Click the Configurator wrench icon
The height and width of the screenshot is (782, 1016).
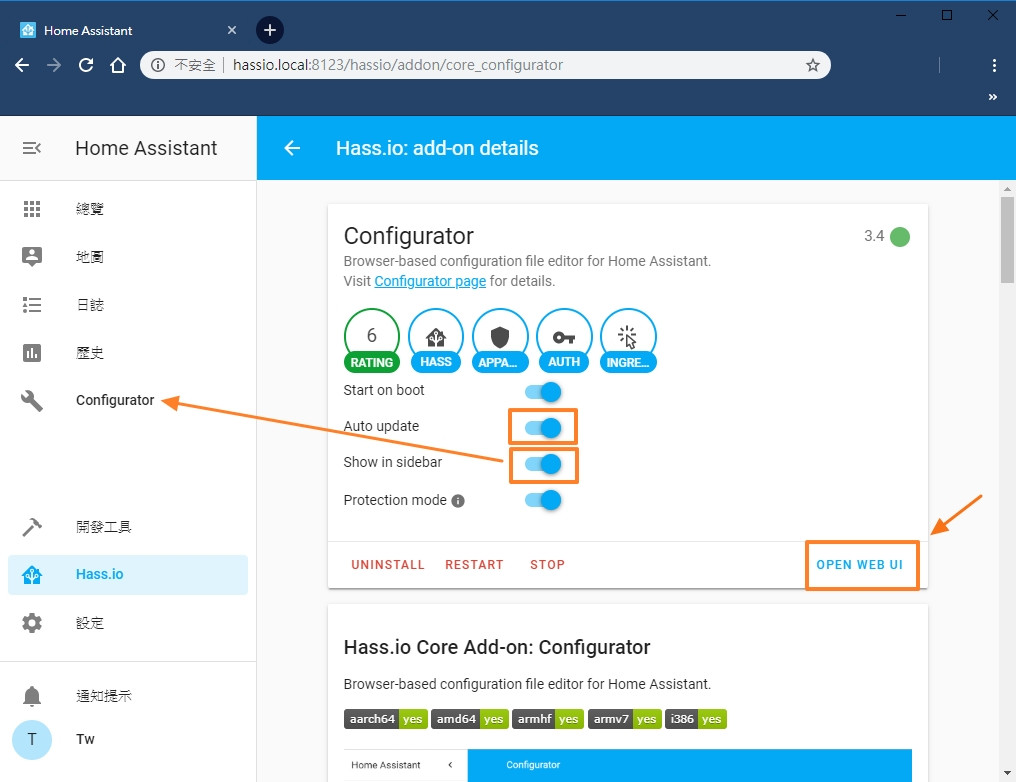pyautogui.click(x=32, y=400)
